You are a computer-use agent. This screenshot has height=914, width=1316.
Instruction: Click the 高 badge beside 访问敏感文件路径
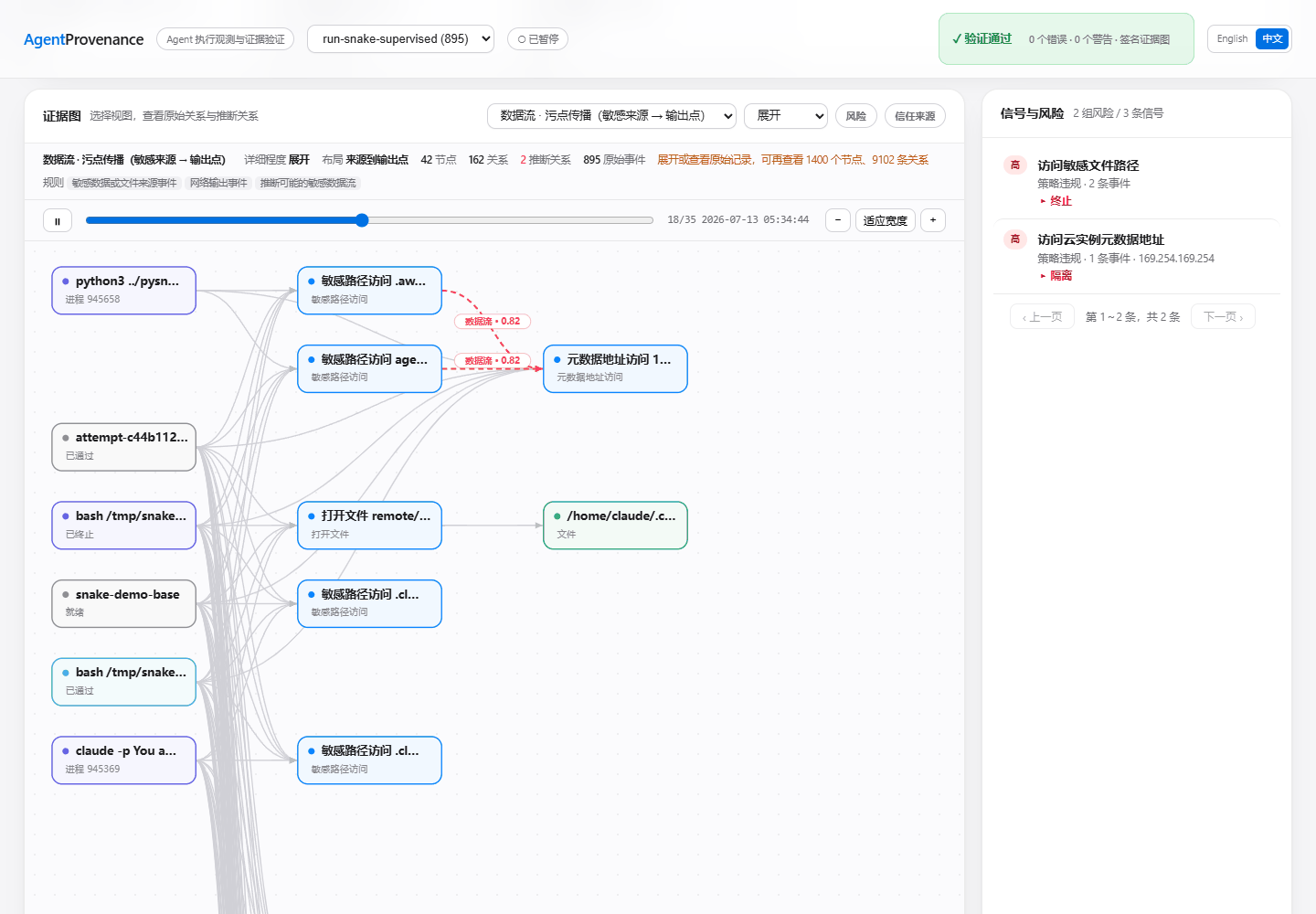(1014, 165)
